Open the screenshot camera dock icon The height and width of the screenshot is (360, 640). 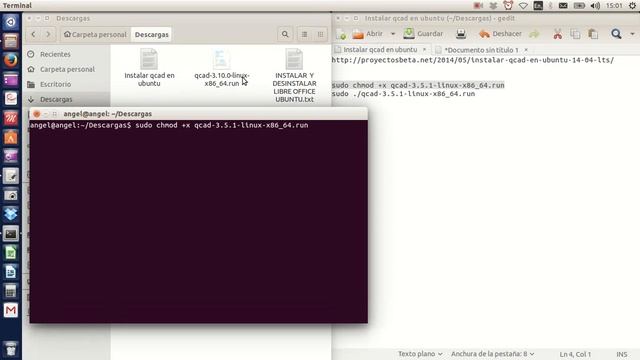point(11,195)
